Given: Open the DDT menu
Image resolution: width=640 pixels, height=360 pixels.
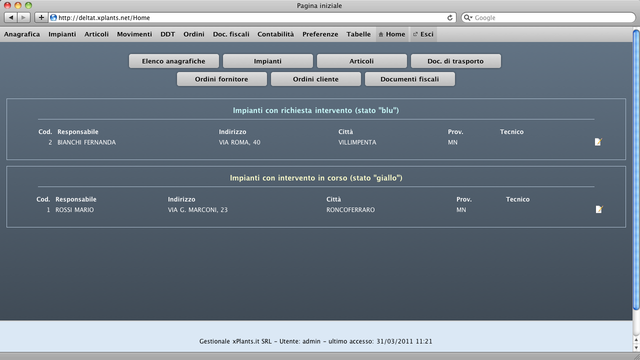Looking at the screenshot, I should [167, 34].
